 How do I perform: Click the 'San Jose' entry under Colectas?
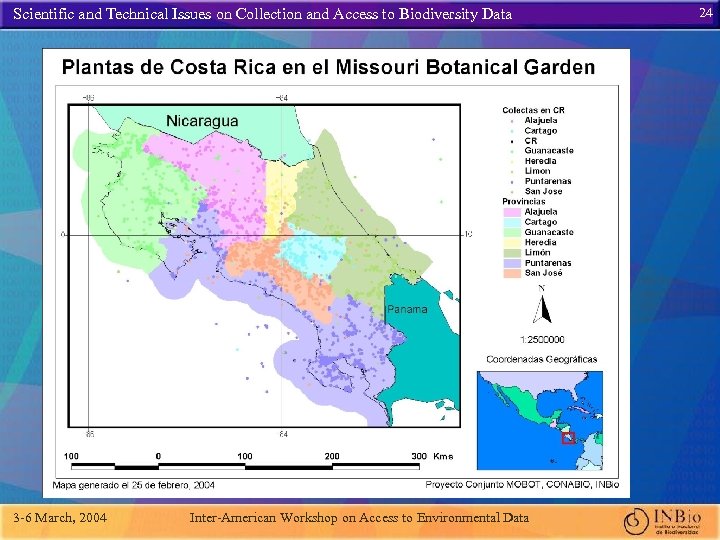543,191
